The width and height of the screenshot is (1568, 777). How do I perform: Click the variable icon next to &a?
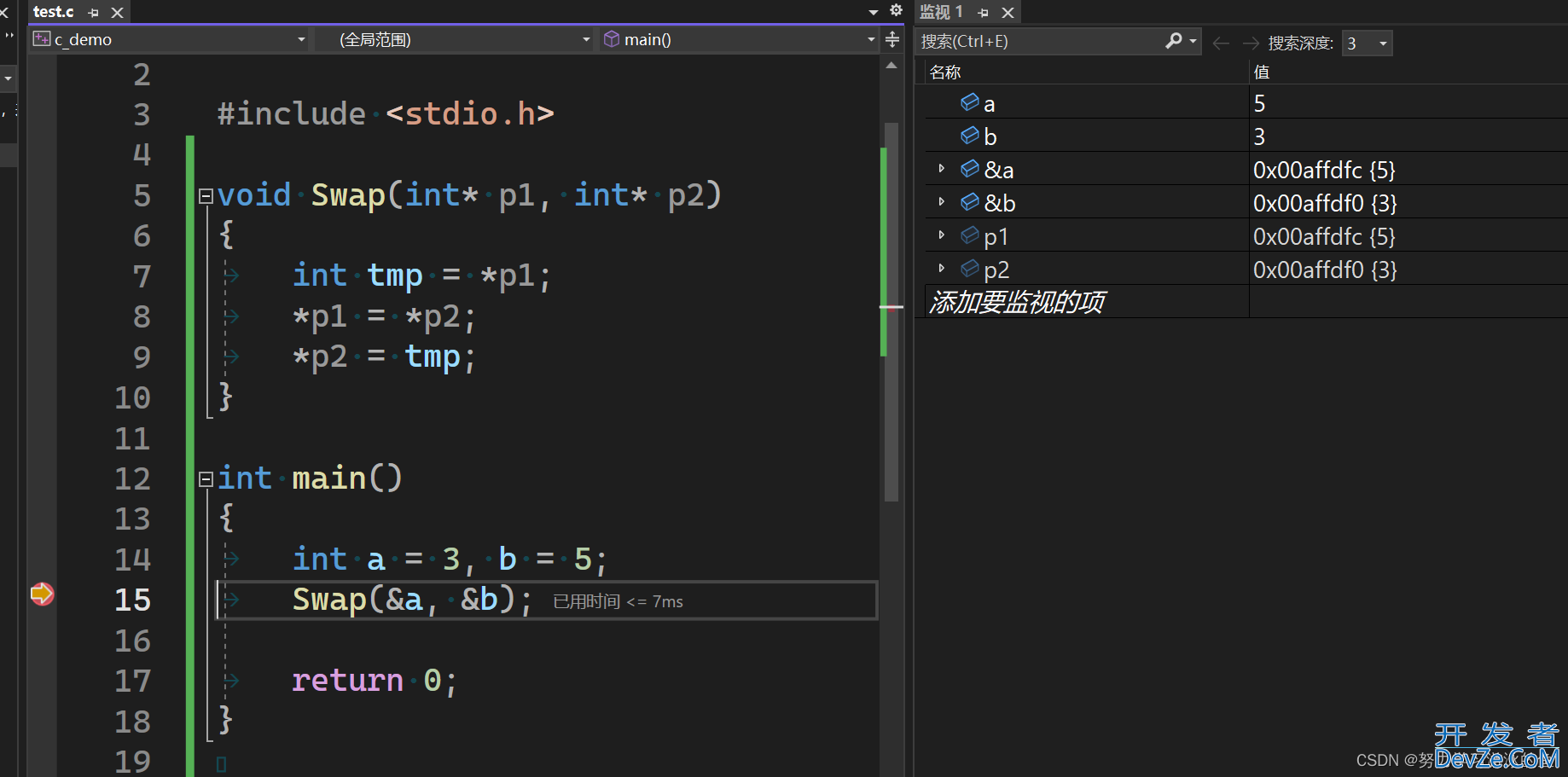click(970, 169)
